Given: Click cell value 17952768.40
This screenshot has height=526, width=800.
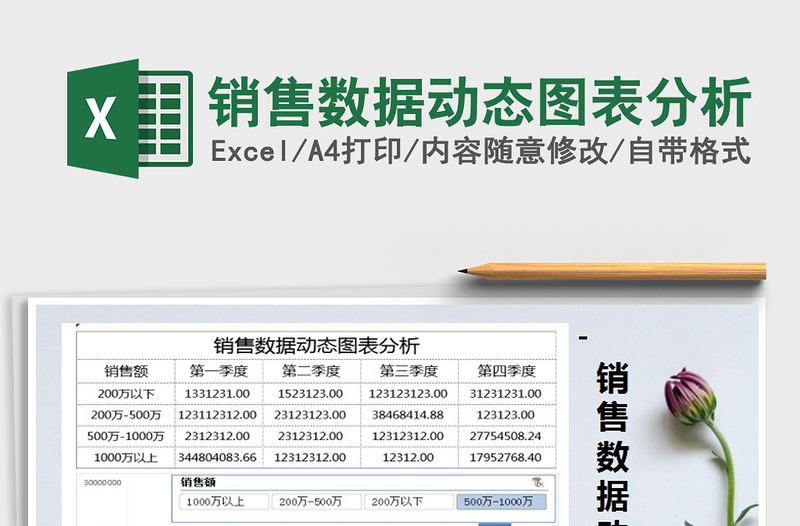Looking at the screenshot, I should click(x=506, y=458).
